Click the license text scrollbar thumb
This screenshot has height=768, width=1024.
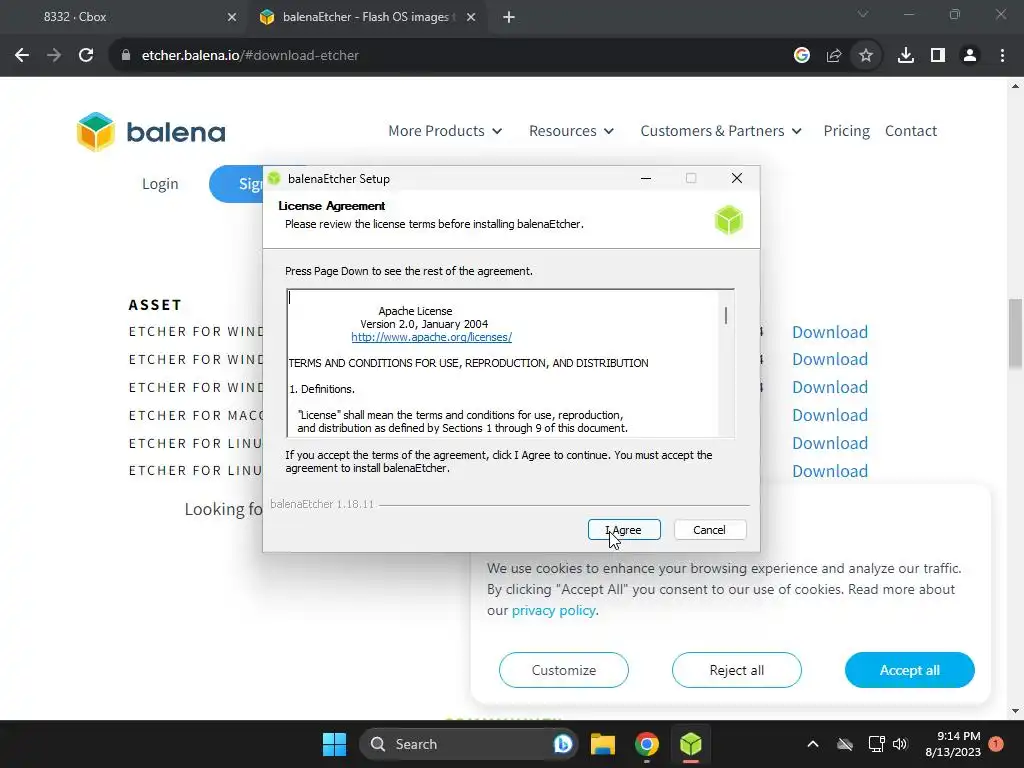pos(726,315)
